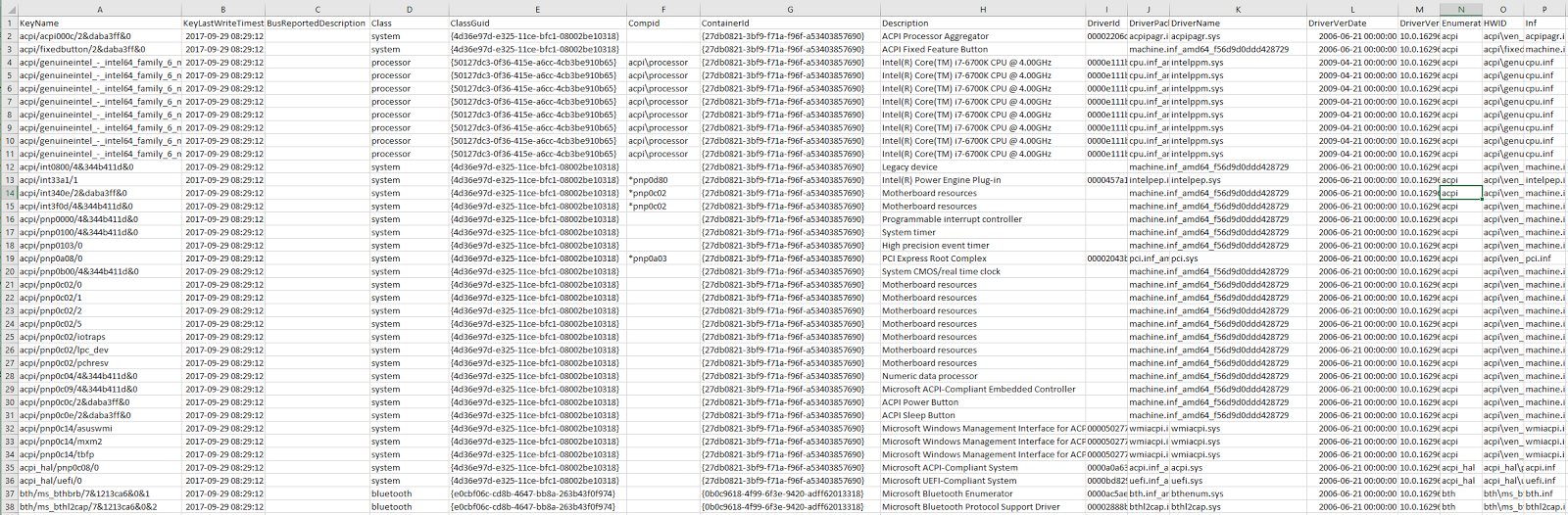Select KeyName cell acpi/pnp0c02/lpc_dev
The width and height of the screenshot is (1568, 515).
(99, 350)
